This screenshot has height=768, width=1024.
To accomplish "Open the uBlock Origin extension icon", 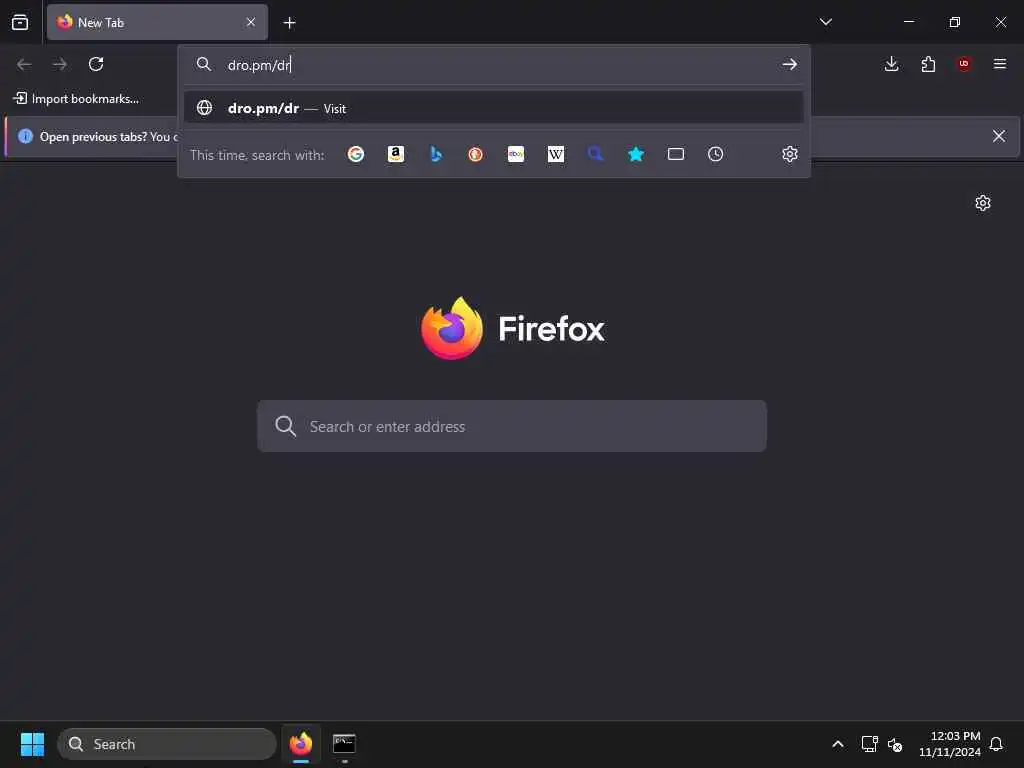I will [964, 64].
